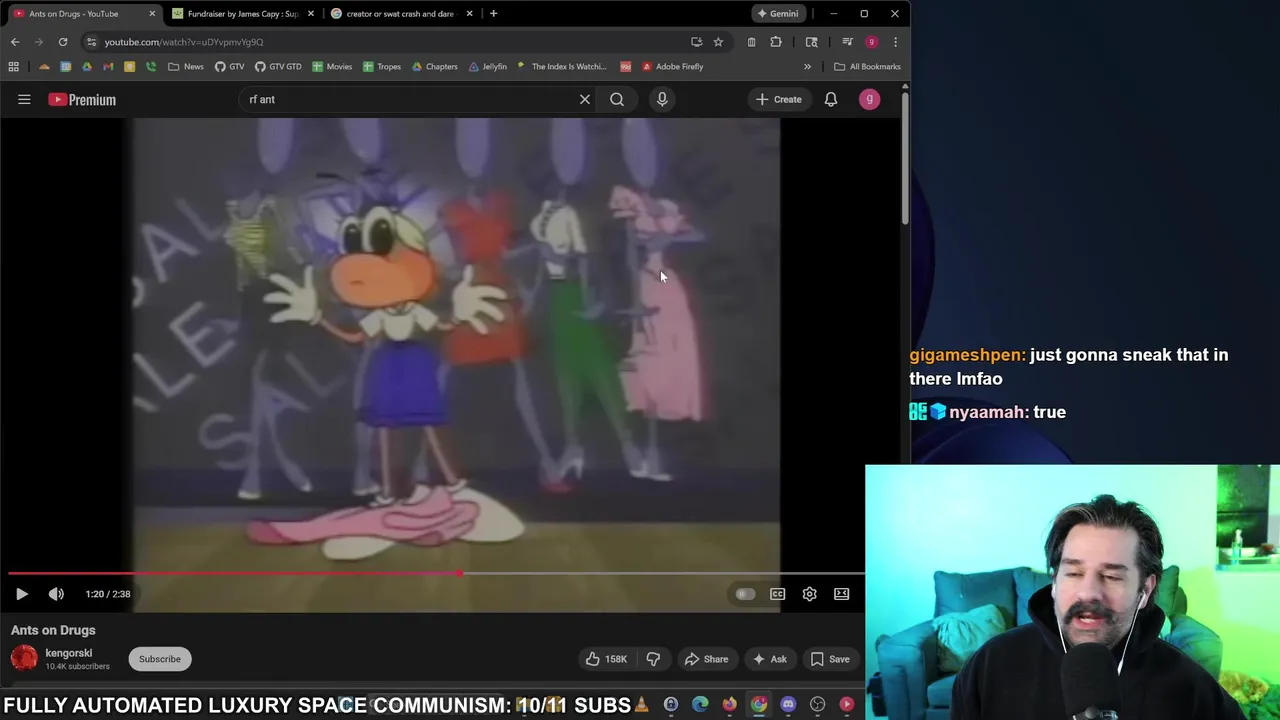
Task: Open Discord from the taskbar
Action: point(788,705)
